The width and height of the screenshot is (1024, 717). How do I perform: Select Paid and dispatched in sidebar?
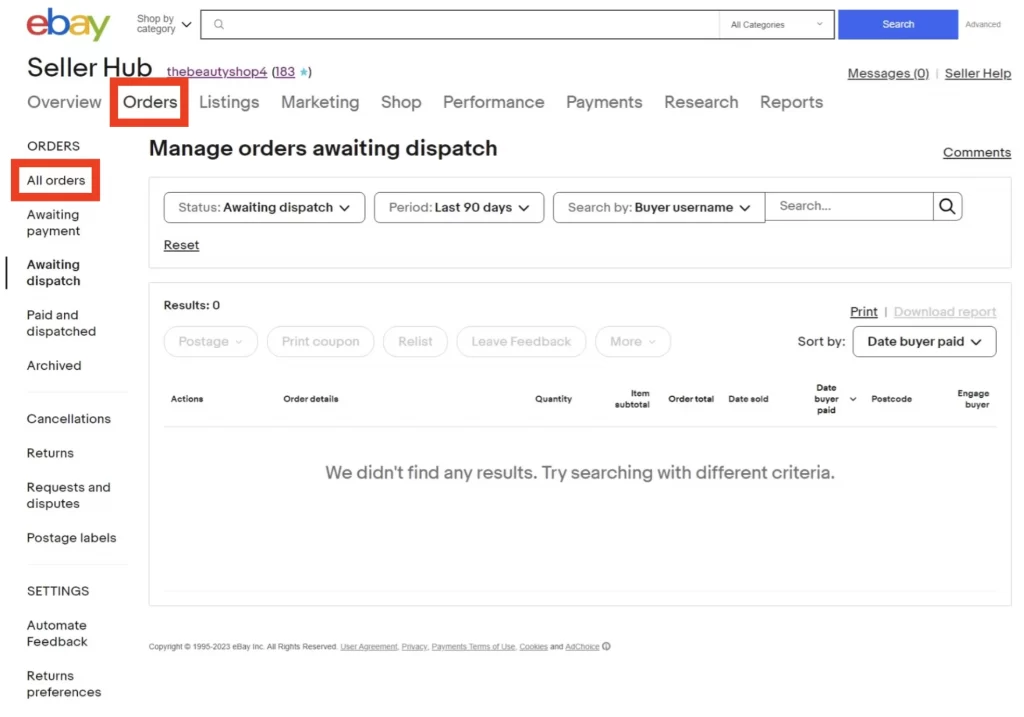(61, 323)
